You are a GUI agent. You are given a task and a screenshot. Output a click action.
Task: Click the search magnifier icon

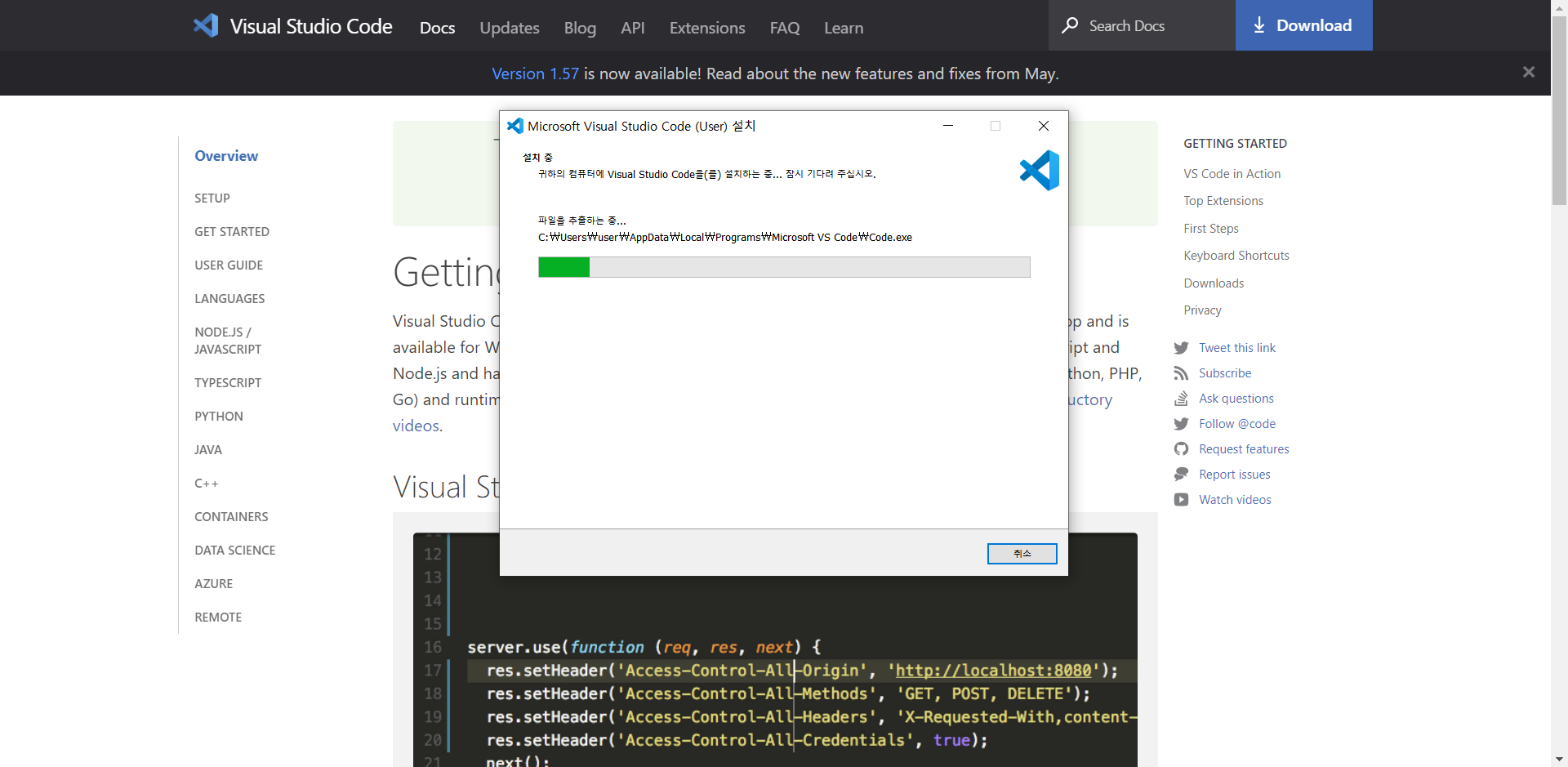[x=1070, y=25]
